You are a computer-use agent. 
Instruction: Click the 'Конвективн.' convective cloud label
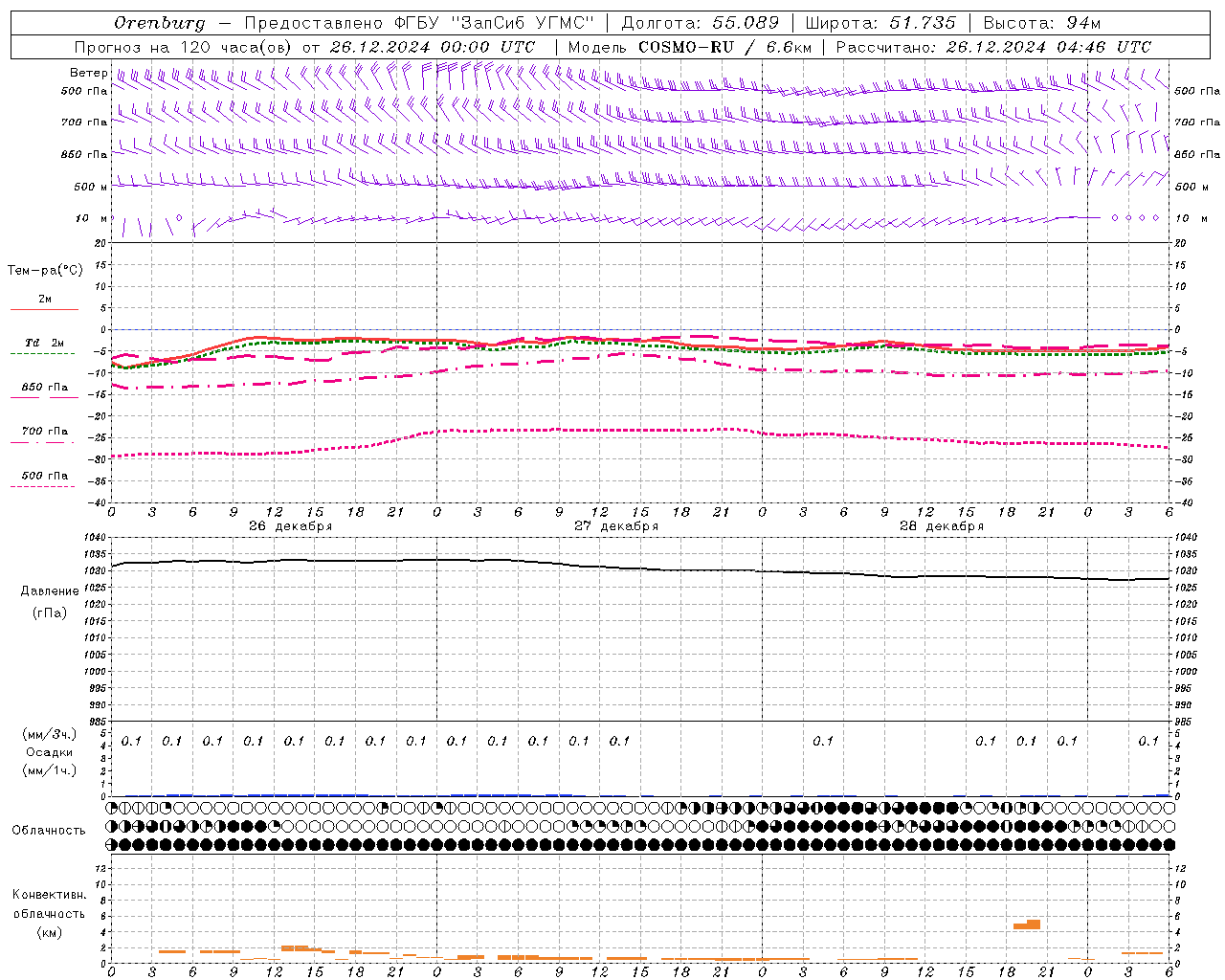(49, 895)
